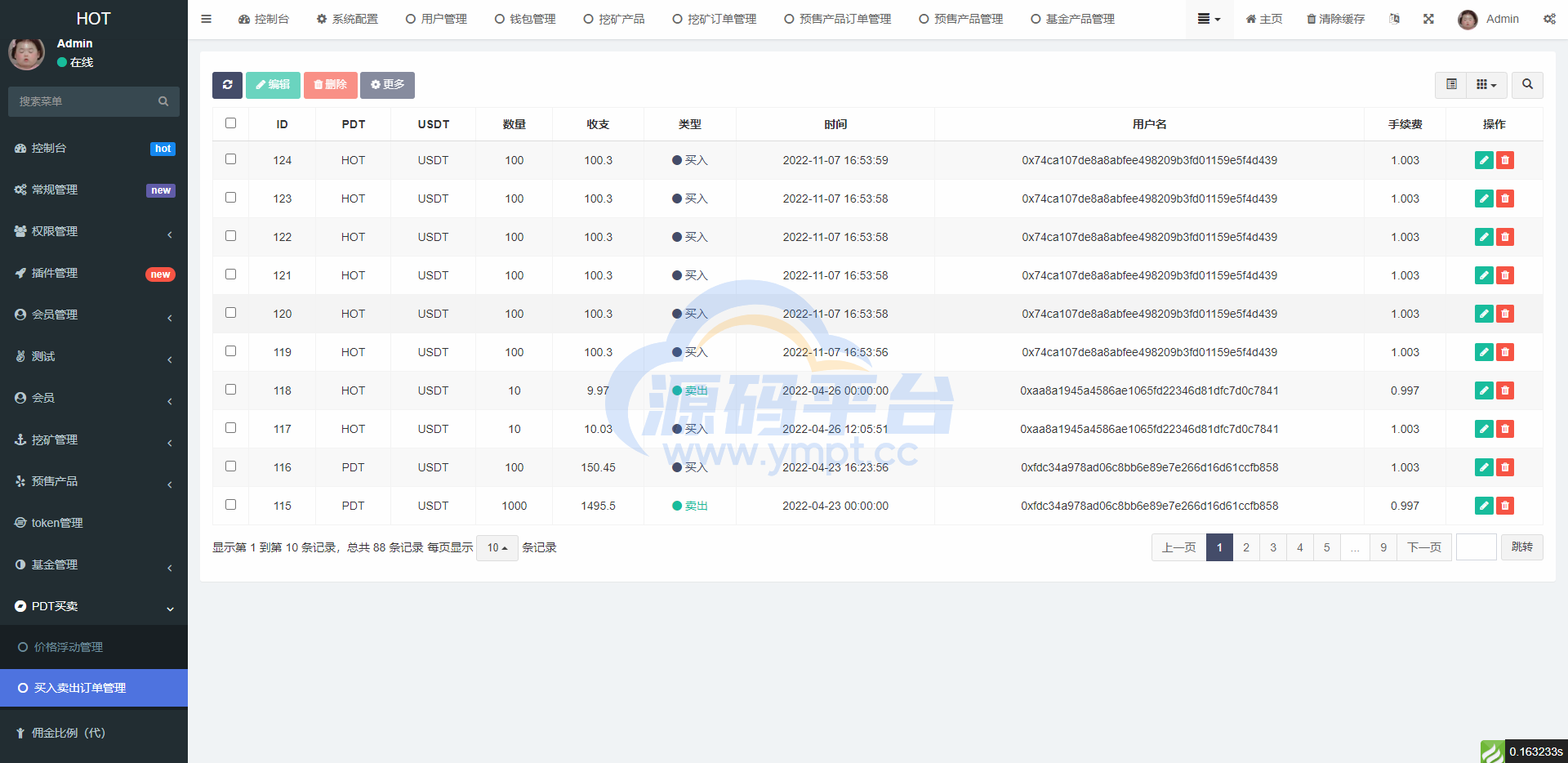Click the 编辑 edit button in toolbar
The width and height of the screenshot is (1568, 763).
273,85
